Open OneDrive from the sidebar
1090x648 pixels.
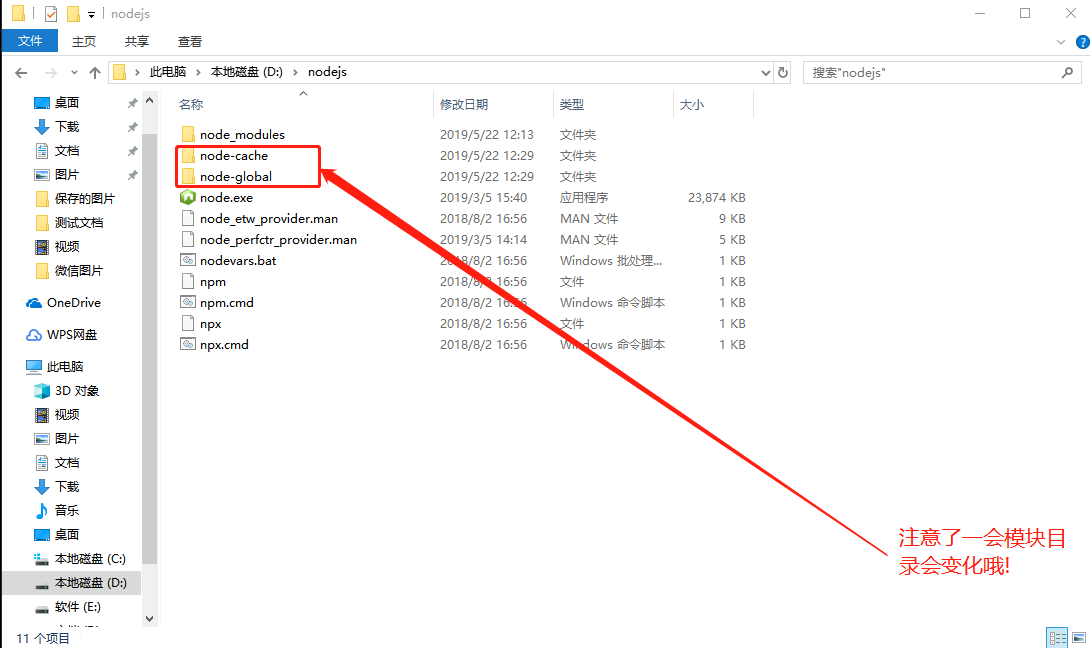(72, 302)
